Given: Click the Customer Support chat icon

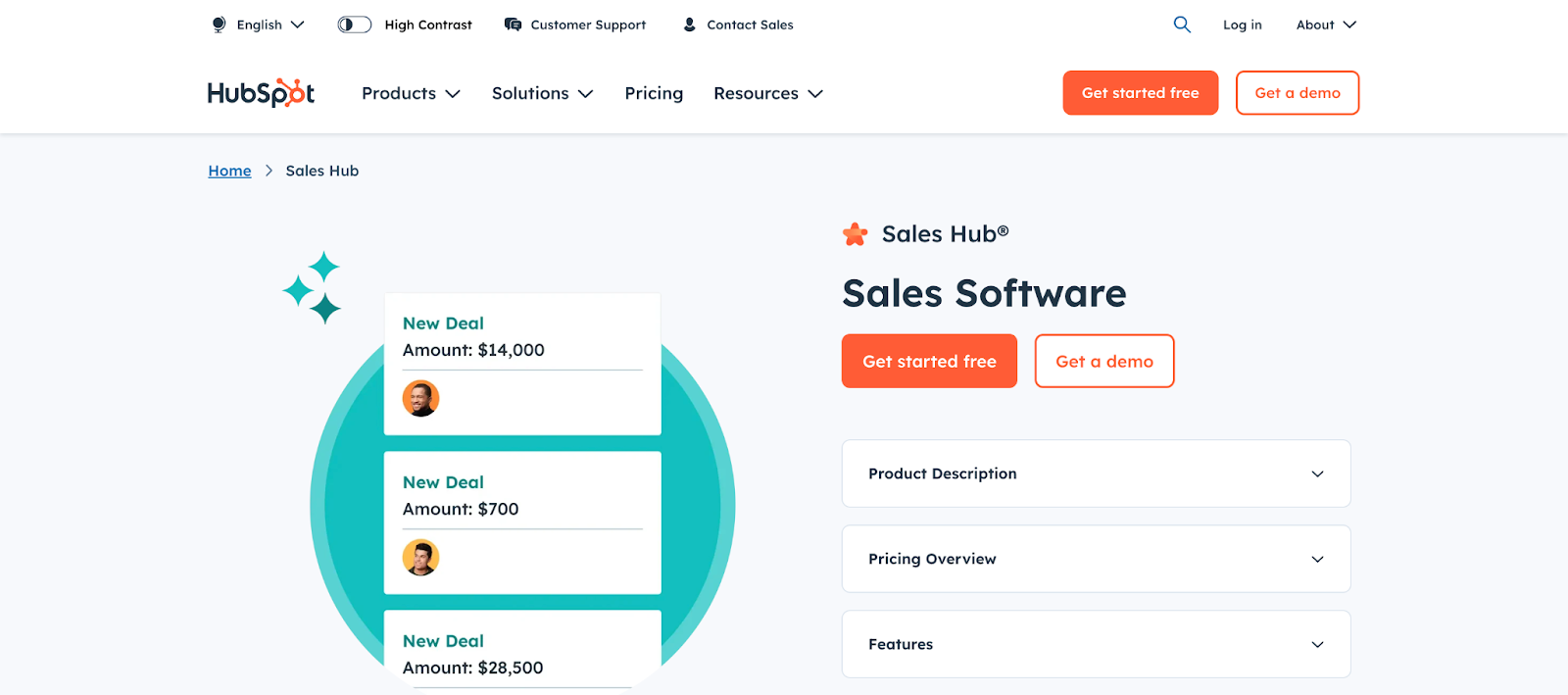Looking at the screenshot, I should click(513, 25).
